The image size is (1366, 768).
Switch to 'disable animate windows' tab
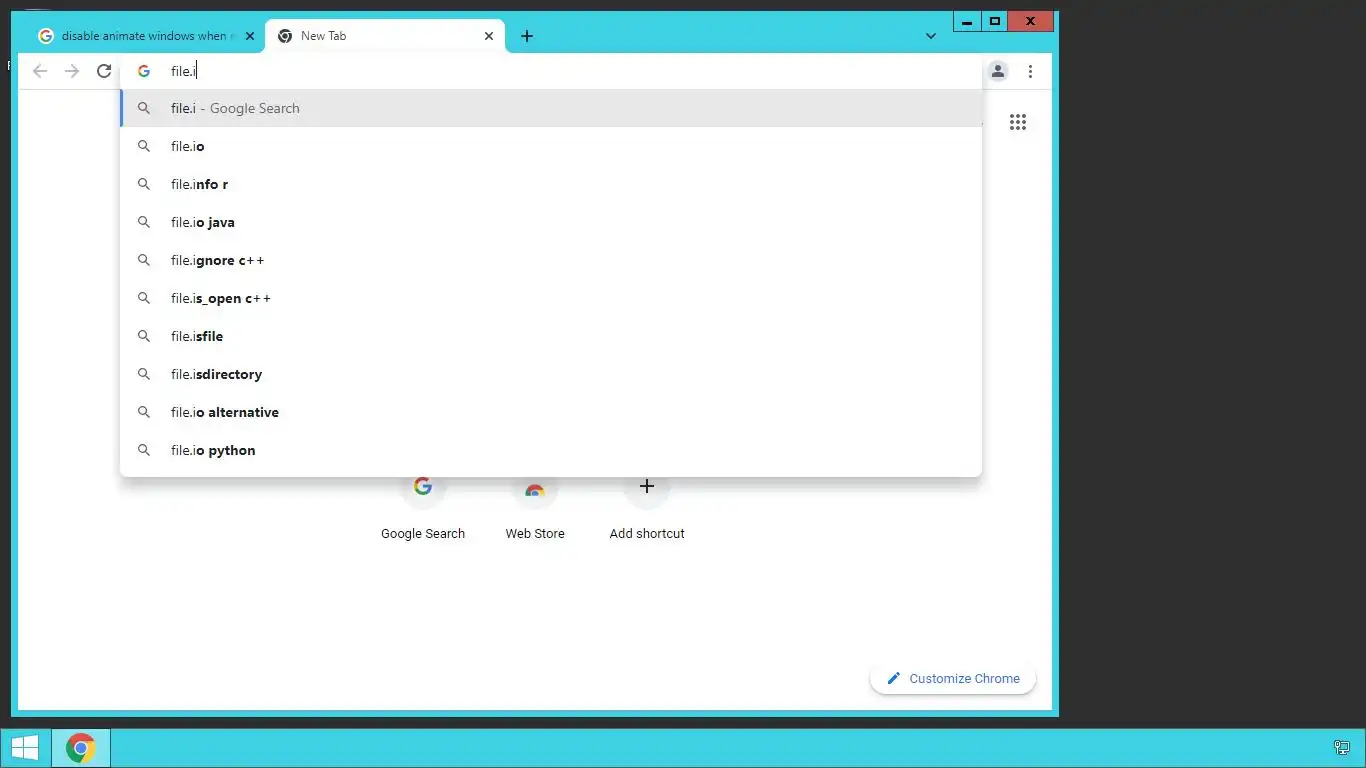(145, 36)
